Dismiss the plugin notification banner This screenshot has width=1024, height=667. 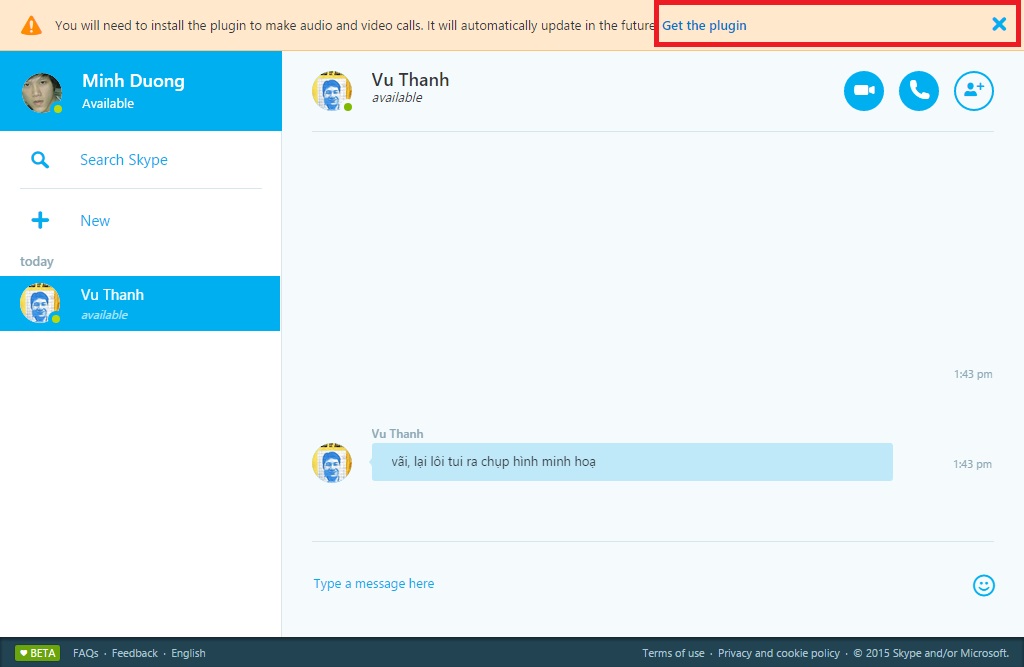coord(998,25)
